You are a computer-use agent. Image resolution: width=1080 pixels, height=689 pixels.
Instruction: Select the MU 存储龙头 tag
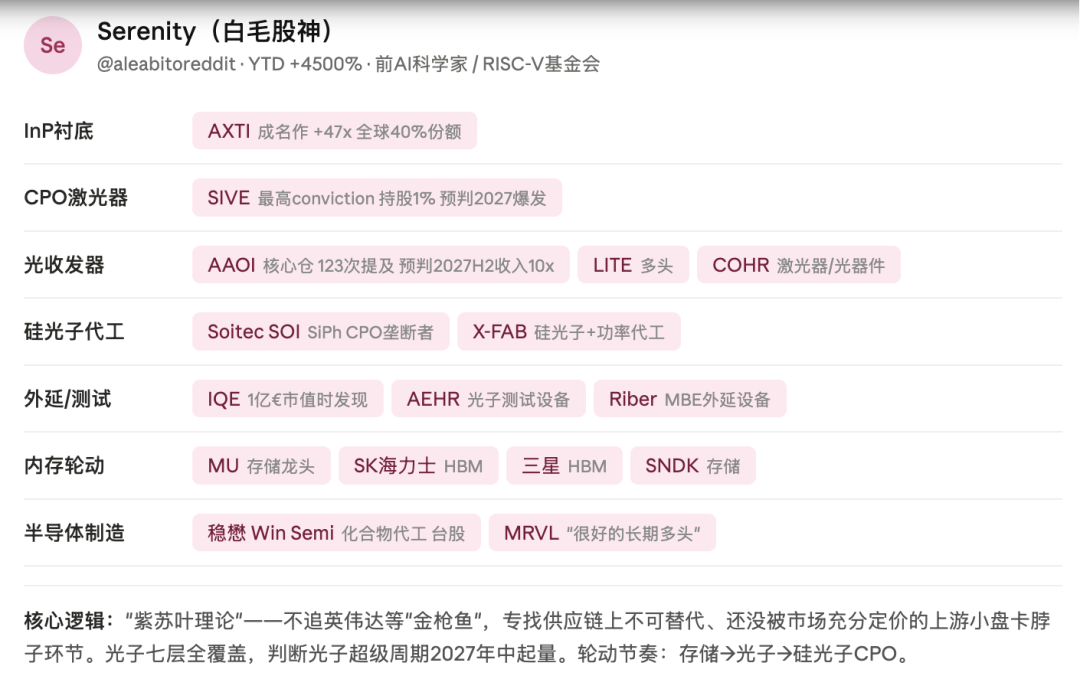(x=262, y=465)
